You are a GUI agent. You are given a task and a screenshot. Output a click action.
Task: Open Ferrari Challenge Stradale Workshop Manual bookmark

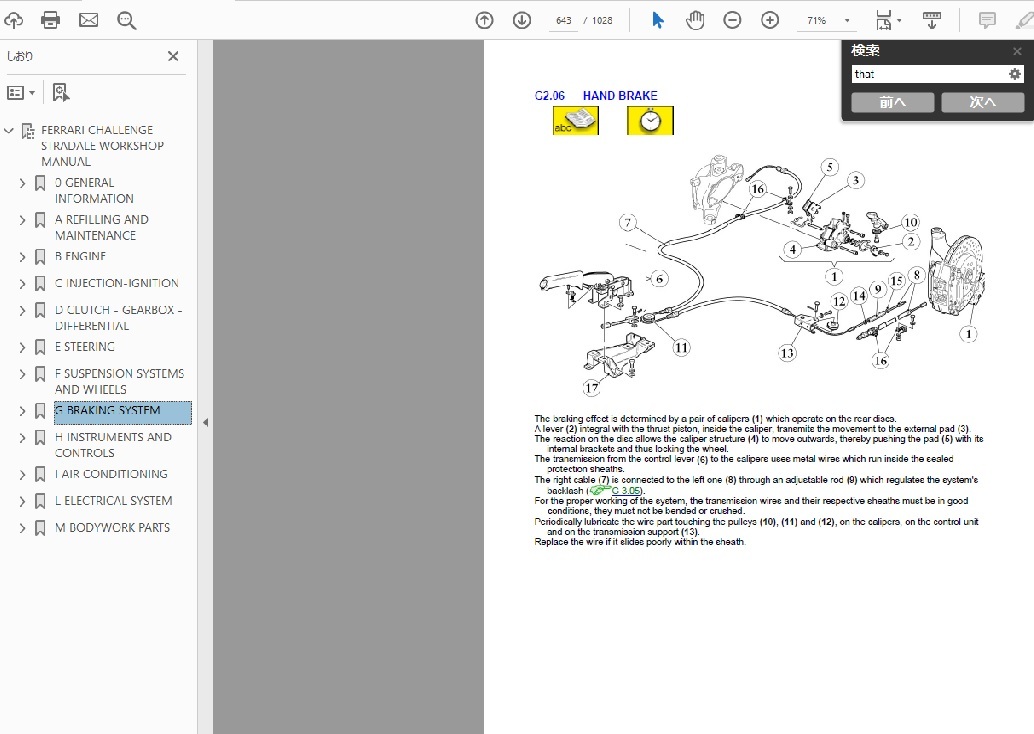102,146
